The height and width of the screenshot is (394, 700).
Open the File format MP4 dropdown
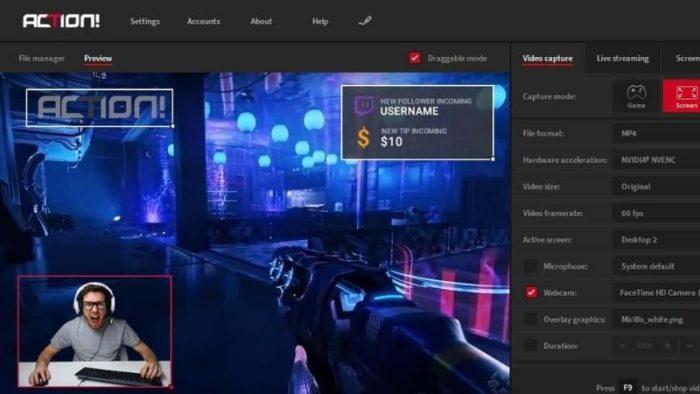[656, 133]
